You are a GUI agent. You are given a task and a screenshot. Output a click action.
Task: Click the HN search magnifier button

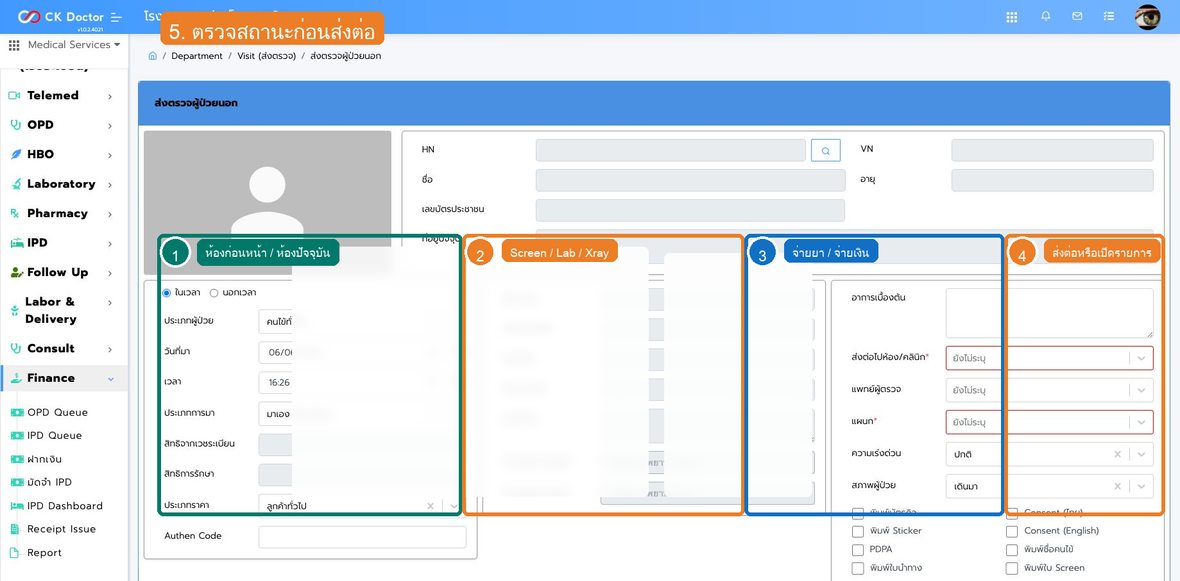click(x=826, y=151)
